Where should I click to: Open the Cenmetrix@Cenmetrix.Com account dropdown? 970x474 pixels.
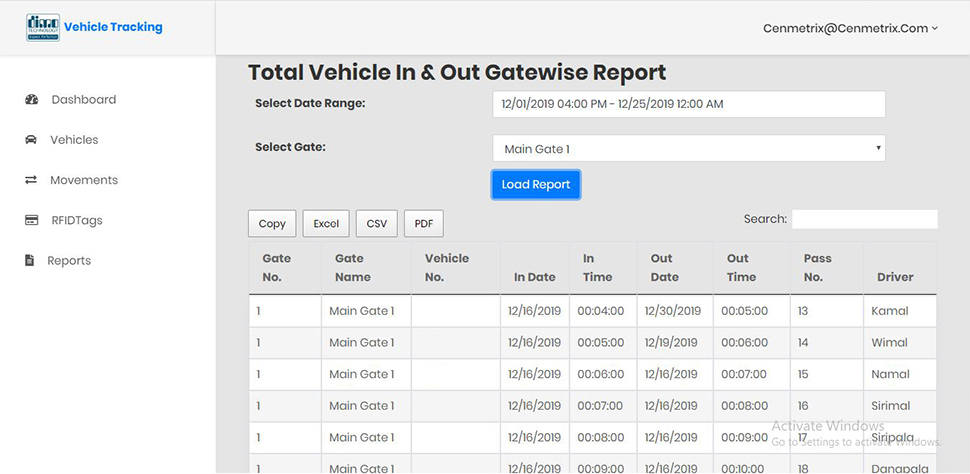[850, 28]
